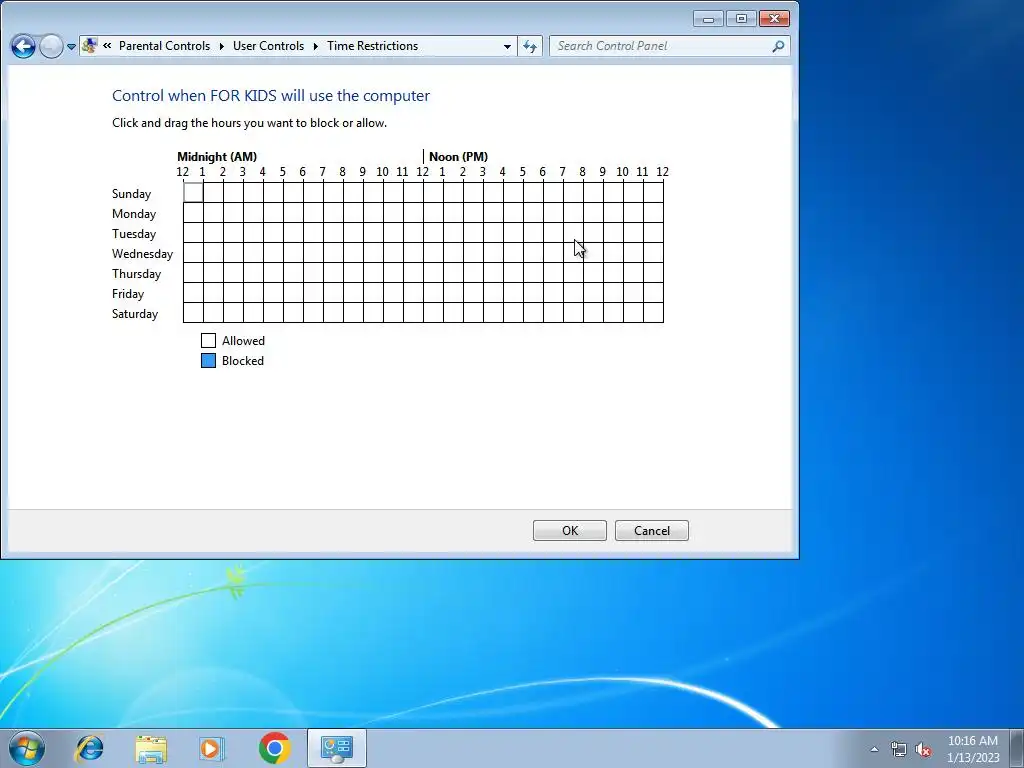The height and width of the screenshot is (768, 1024).
Task: Click the Control Panel taskbar button
Action: point(337,748)
